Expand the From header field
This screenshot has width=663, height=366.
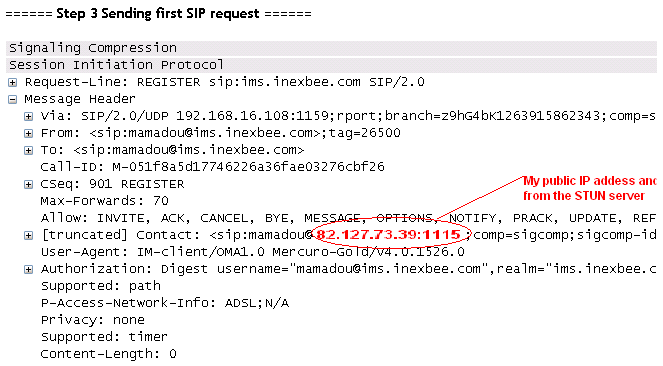click(x=28, y=134)
